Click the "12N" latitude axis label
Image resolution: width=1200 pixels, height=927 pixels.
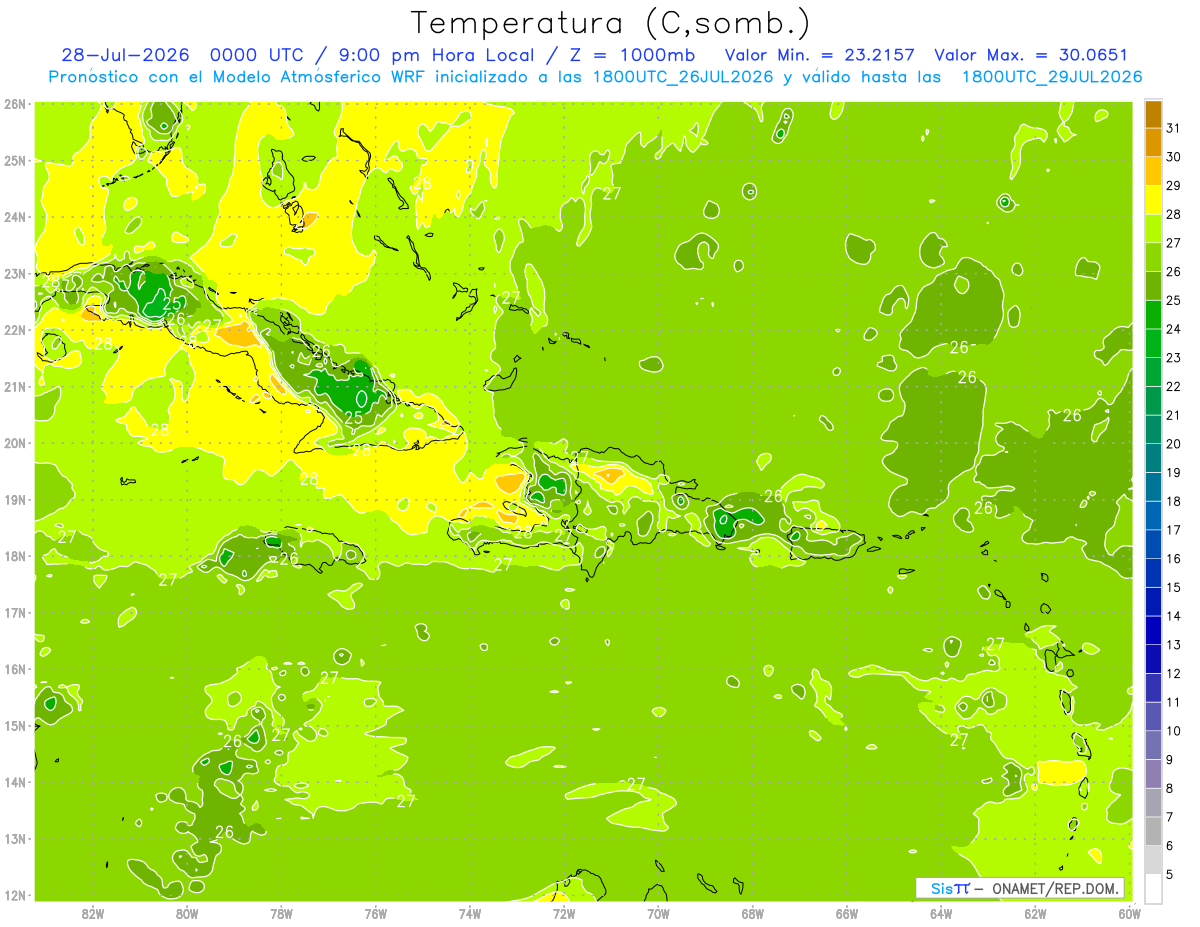point(14,895)
